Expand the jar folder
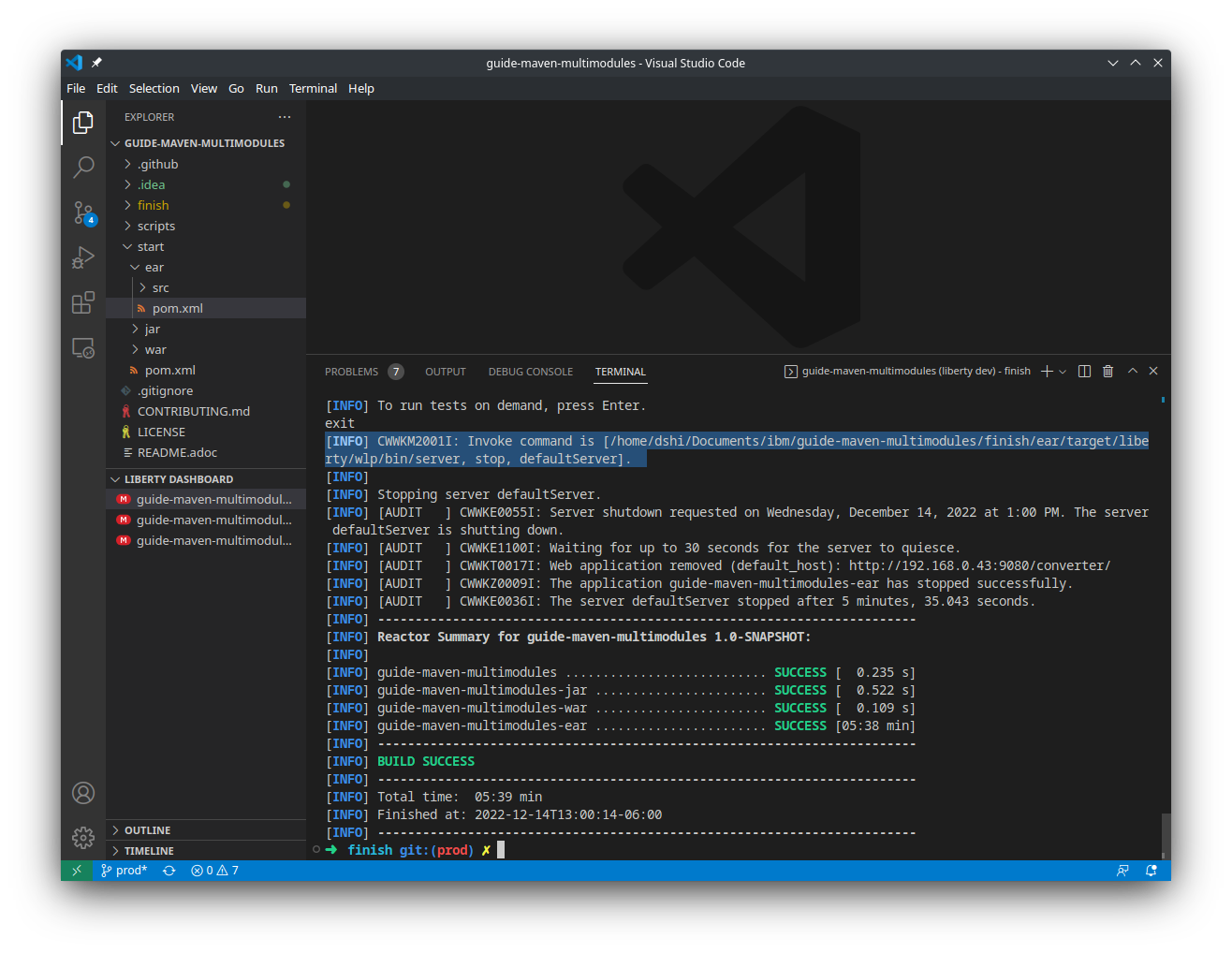 (206, 329)
